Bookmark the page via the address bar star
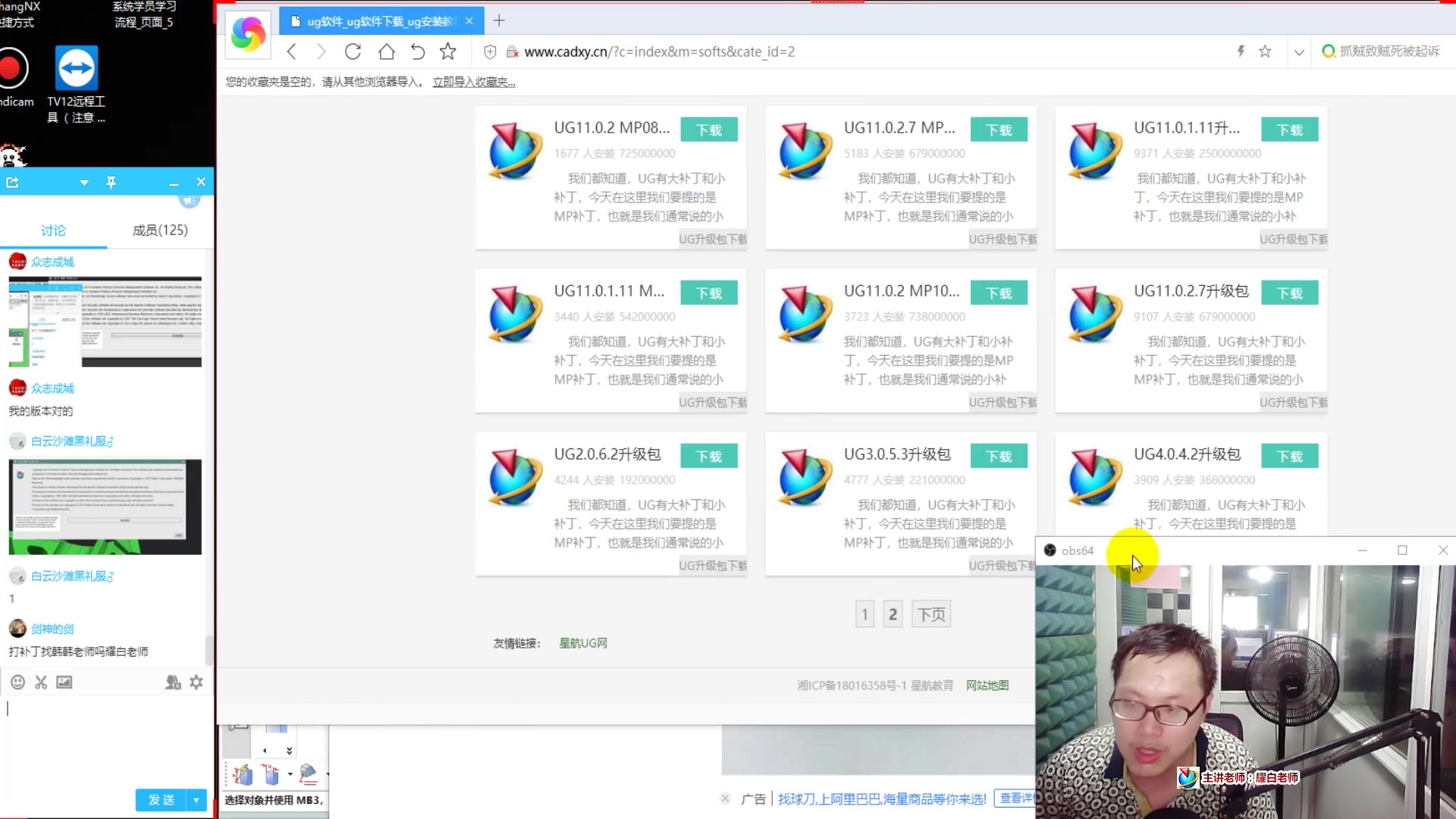Screen dimensions: 1456x819 [x=1266, y=51]
